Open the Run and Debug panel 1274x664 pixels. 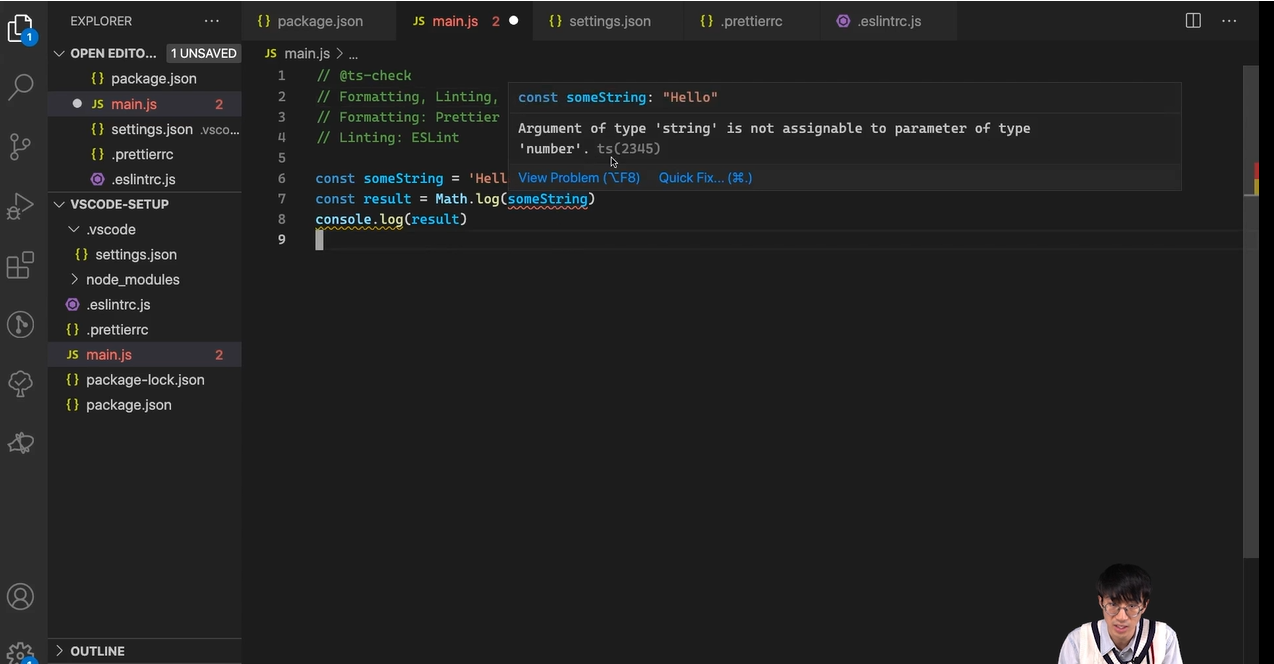click(x=20, y=205)
